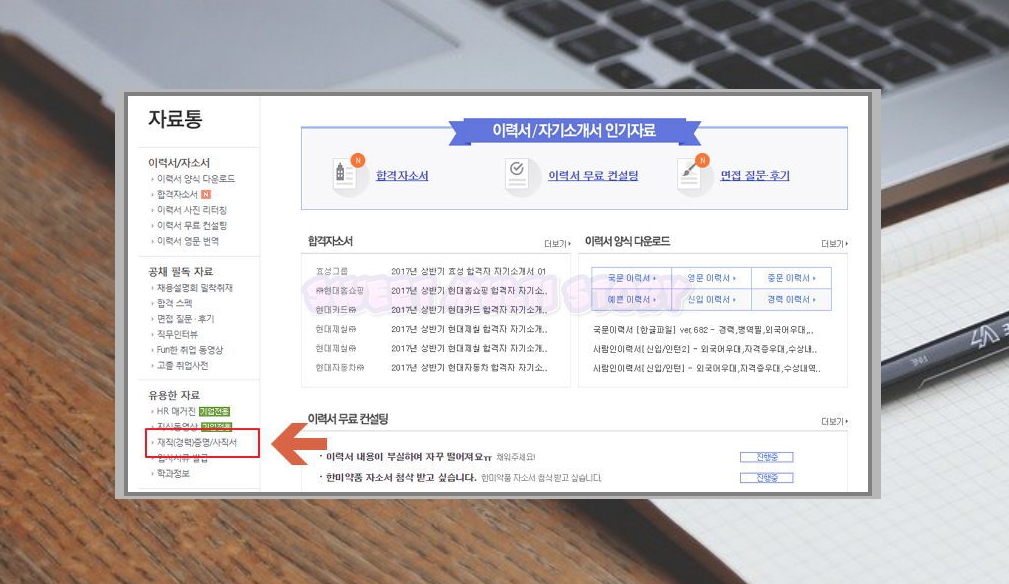Open Fun한 취업 동영상 in the sidebar
1009x584 pixels.
tap(190, 350)
